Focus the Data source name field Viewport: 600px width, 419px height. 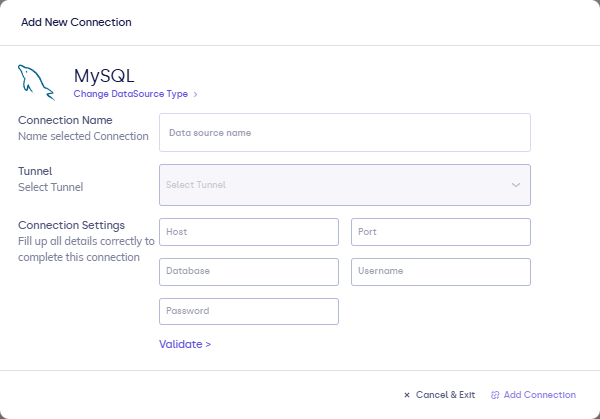coord(345,132)
